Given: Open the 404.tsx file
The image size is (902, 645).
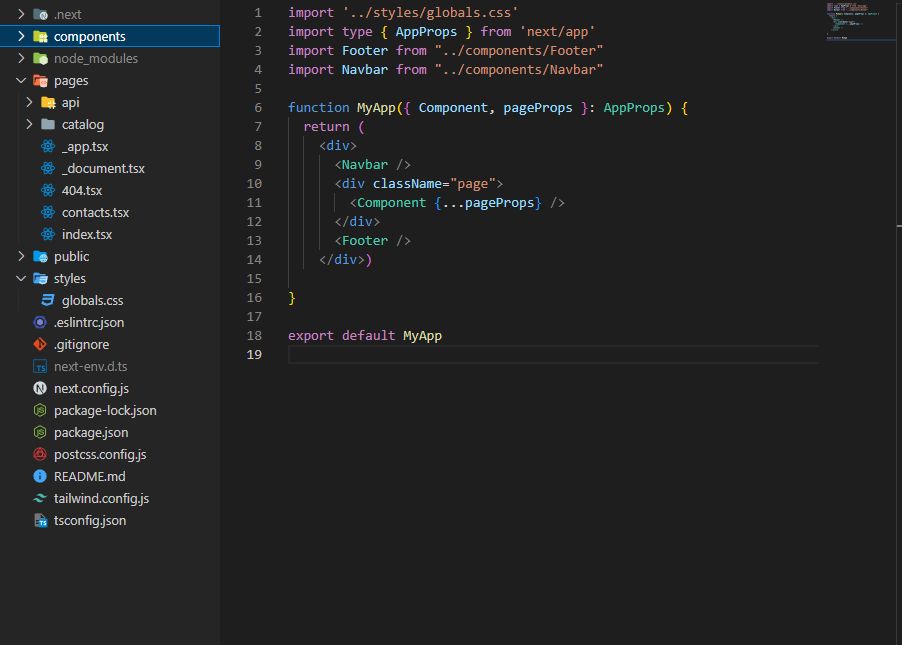Looking at the screenshot, I should 81,190.
